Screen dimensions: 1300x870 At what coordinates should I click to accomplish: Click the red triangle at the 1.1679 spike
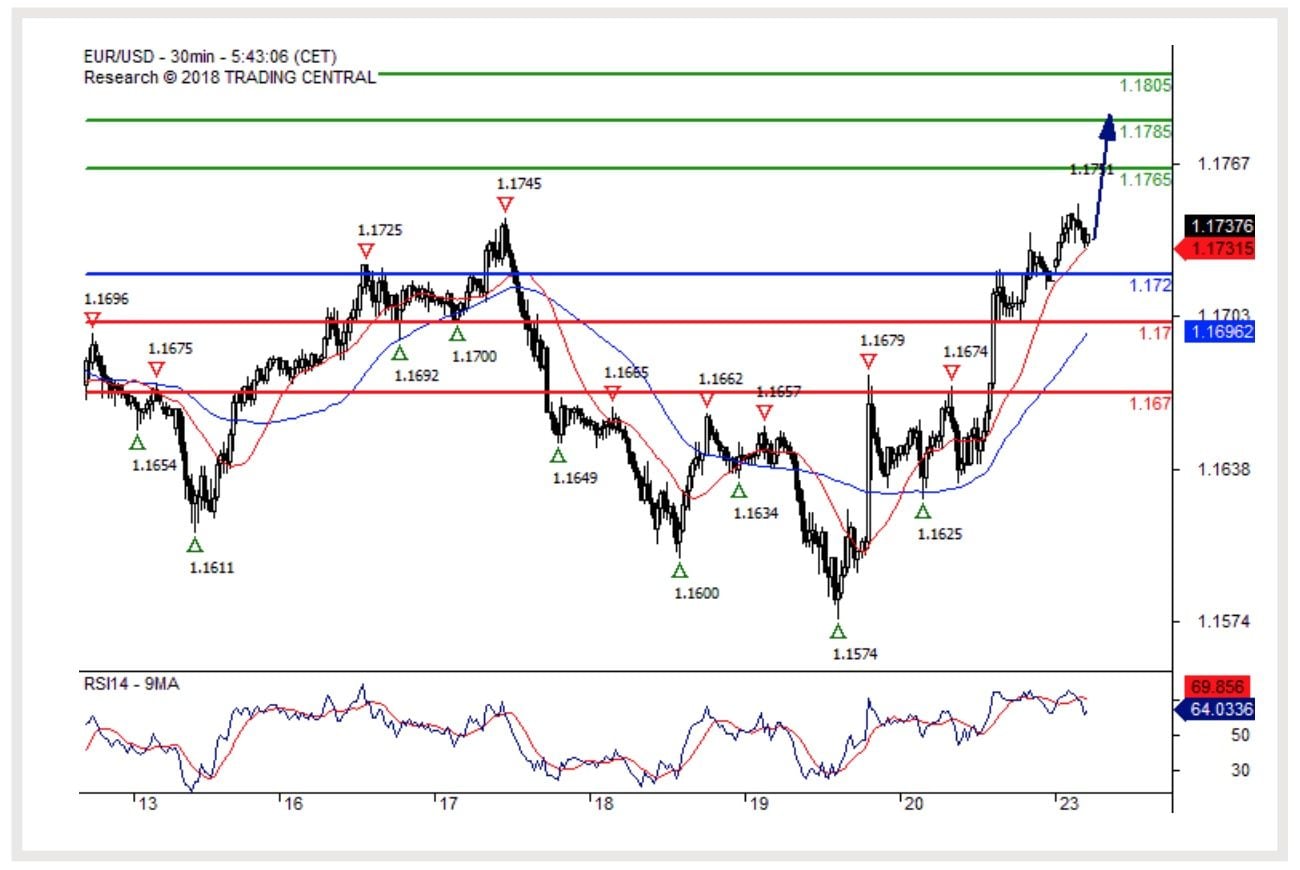(x=868, y=361)
